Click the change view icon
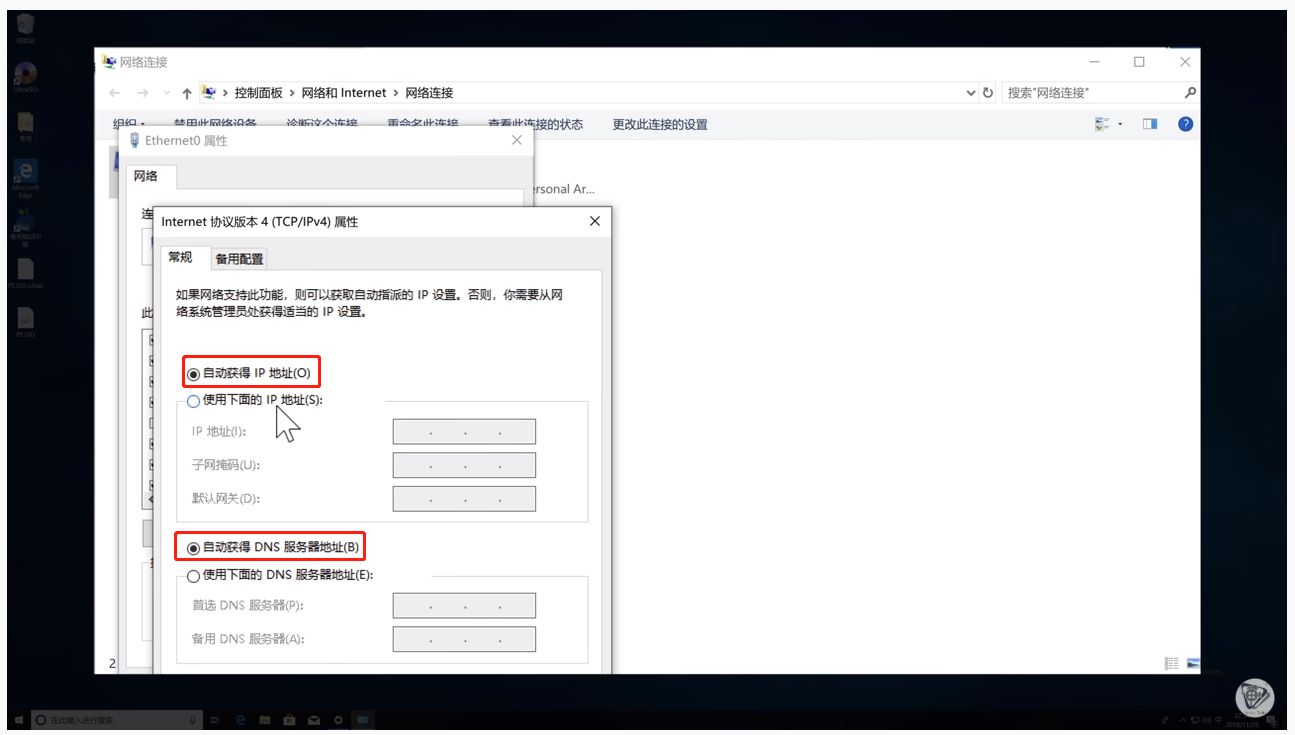1295x735 pixels. (x=1103, y=124)
